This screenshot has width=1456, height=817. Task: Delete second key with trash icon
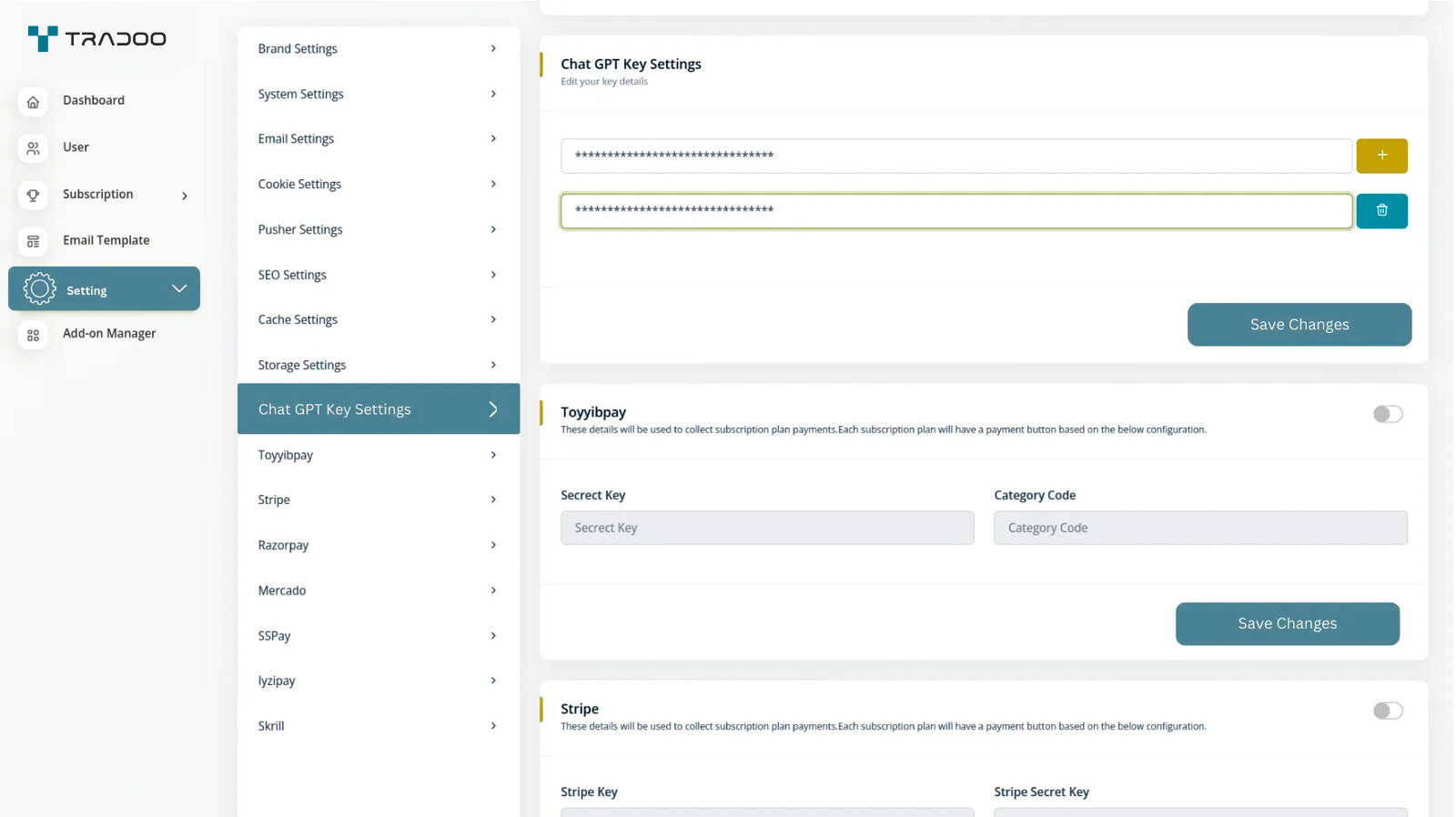(1380, 211)
